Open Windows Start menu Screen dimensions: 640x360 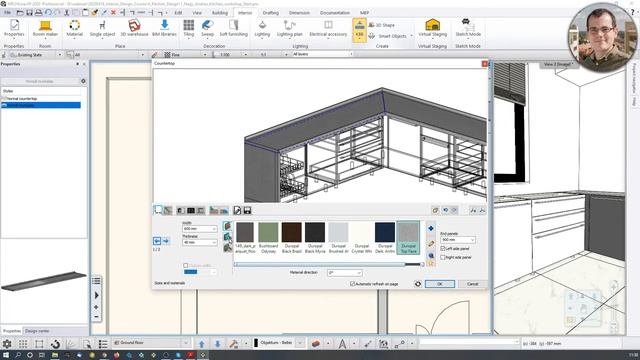6,356
